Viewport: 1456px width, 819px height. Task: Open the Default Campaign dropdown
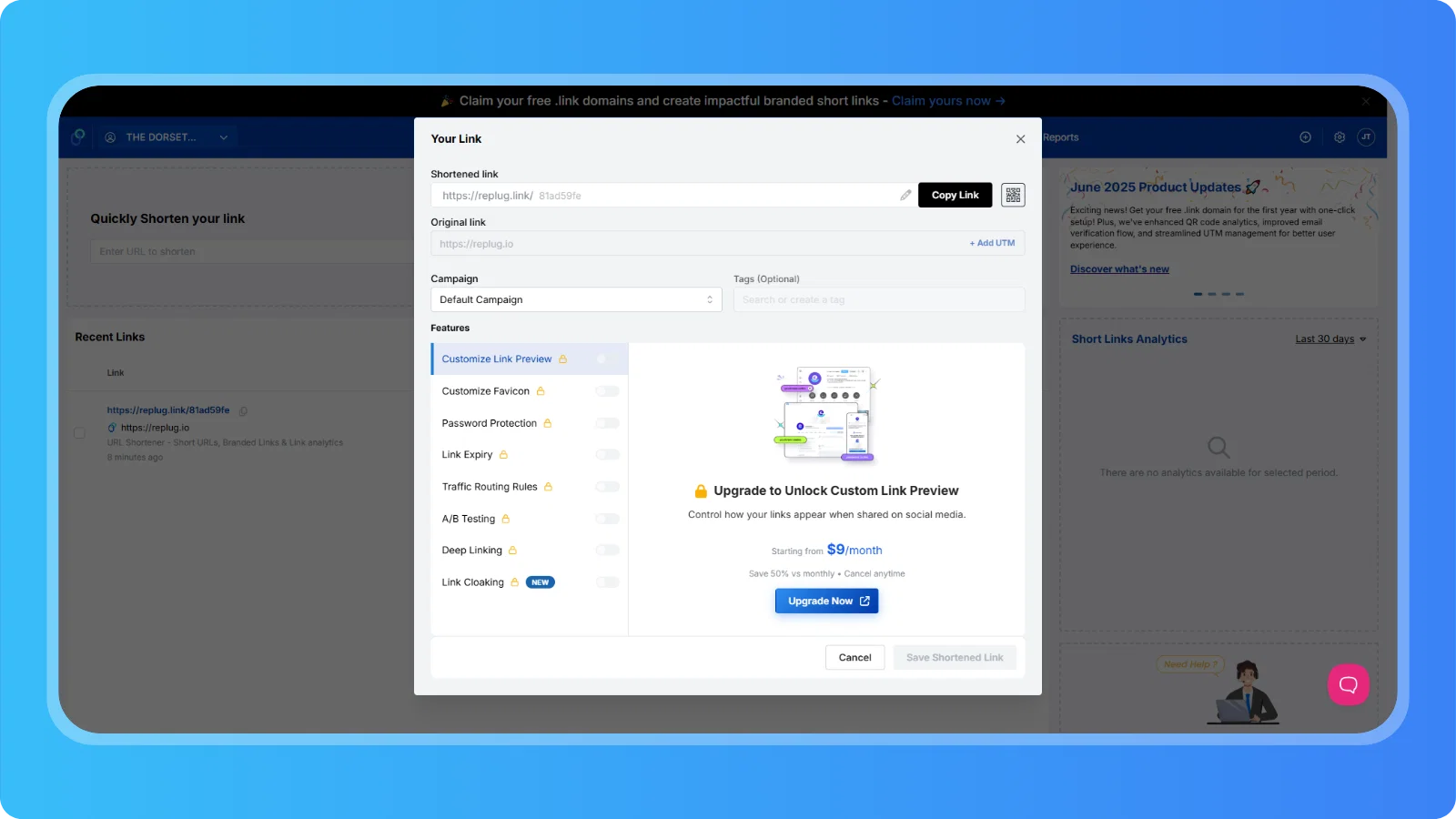(x=576, y=299)
